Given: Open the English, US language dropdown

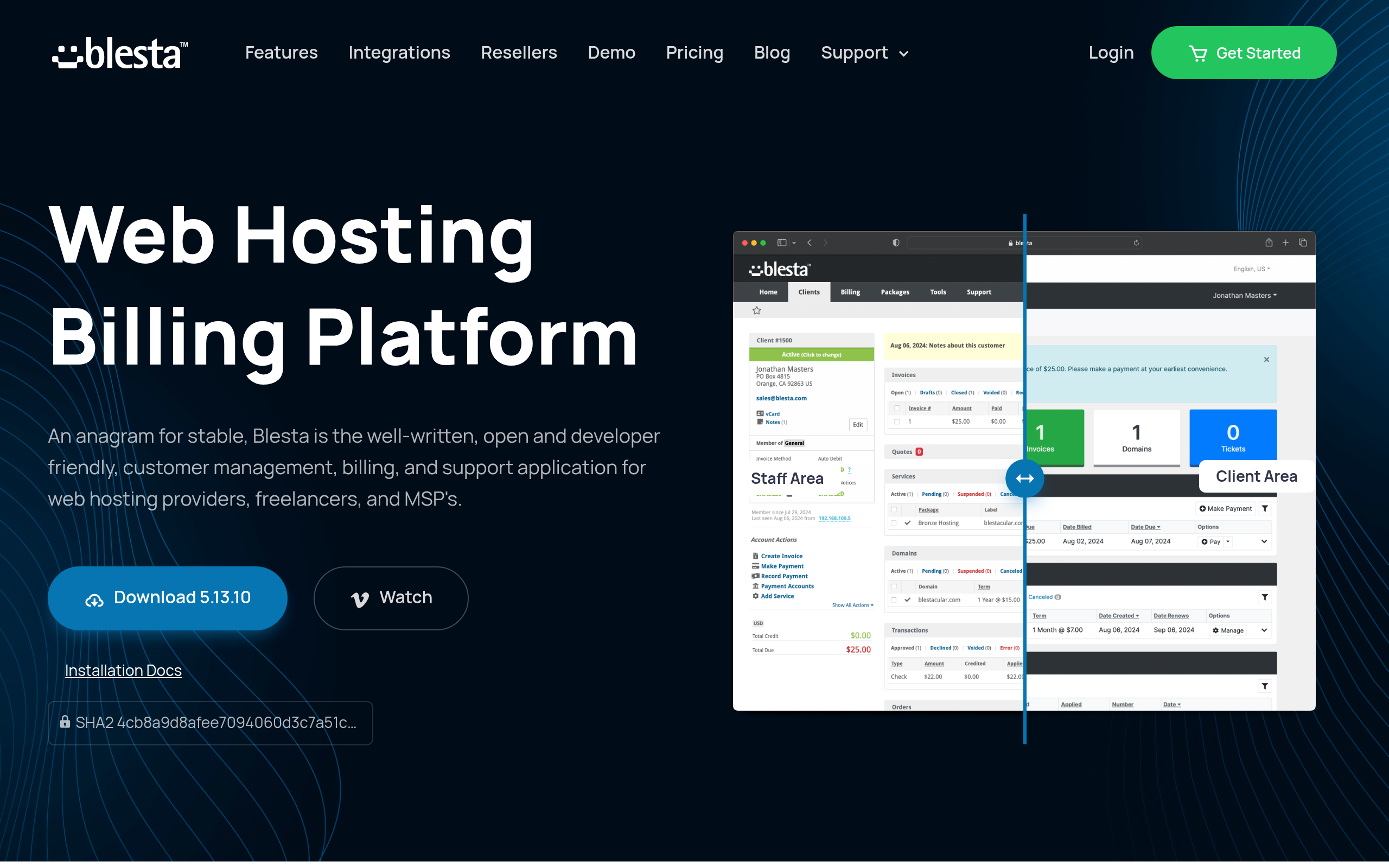Looking at the screenshot, I should click(x=1252, y=269).
